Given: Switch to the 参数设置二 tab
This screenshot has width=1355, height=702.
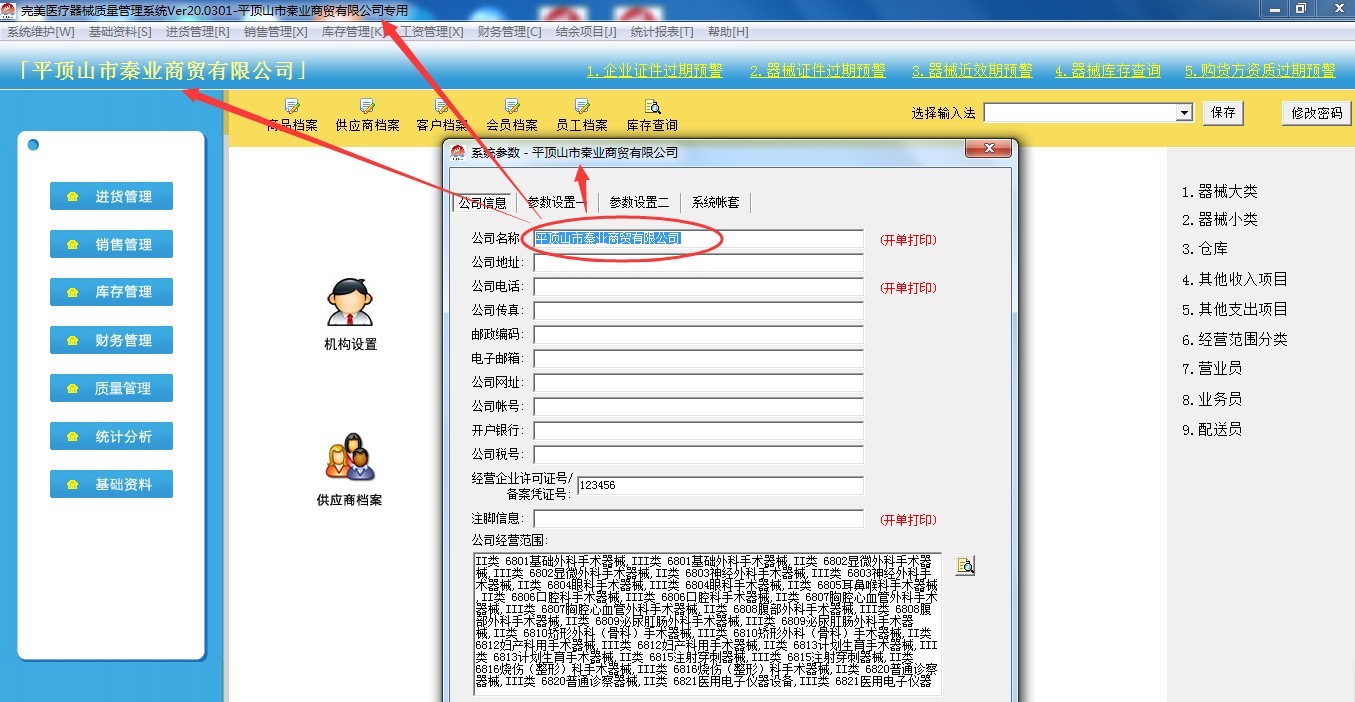Looking at the screenshot, I should 639,202.
